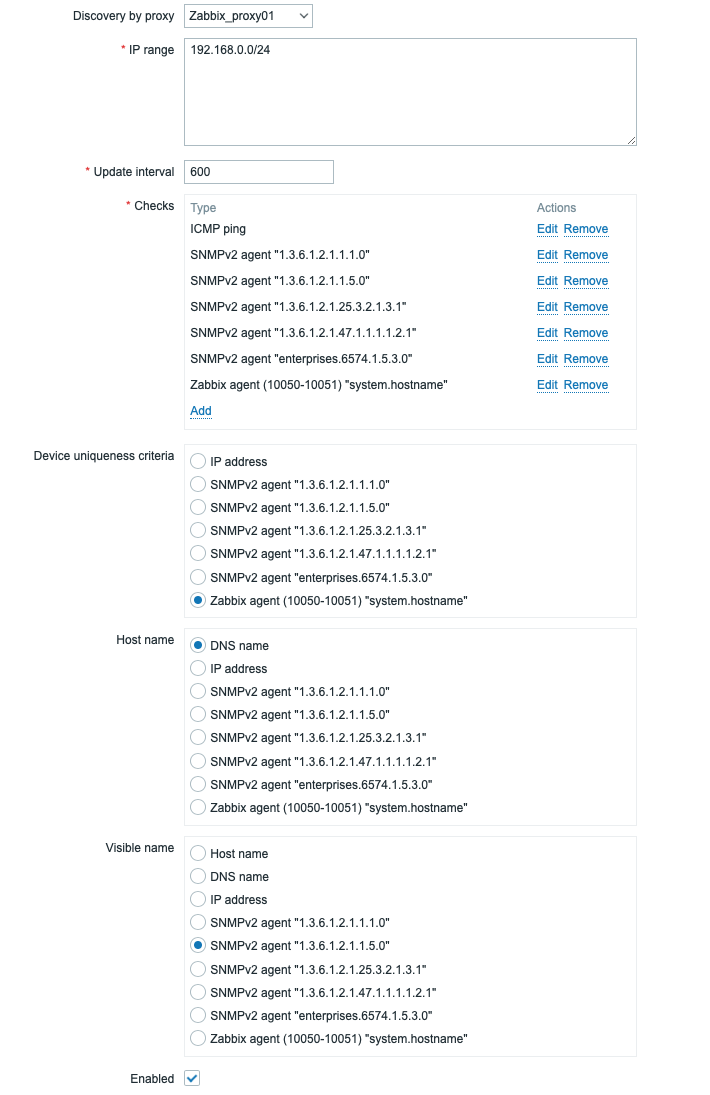The width and height of the screenshot is (710, 1095).
Task: Choose Zabbix agent system.hostname for visible name
Action: (198, 1038)
